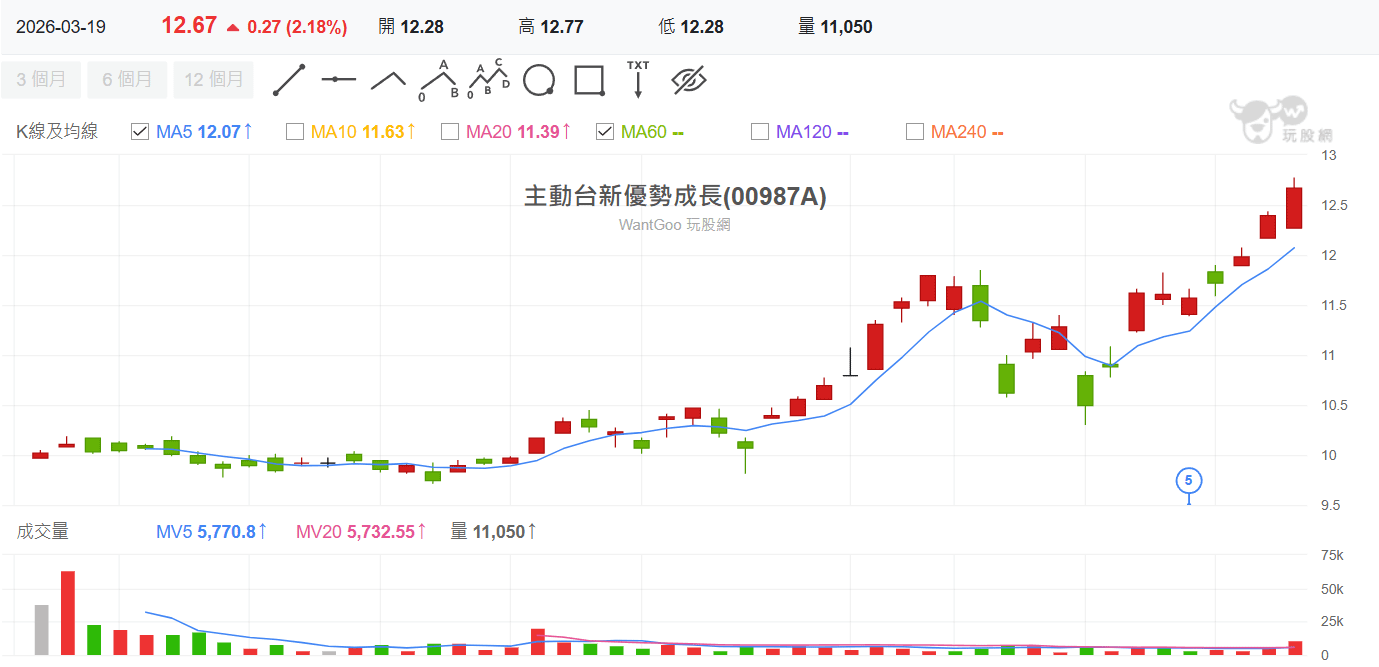This screenshot has width=1379, height=667.
Task: Select the 6個月 period button
Action: pyautogui.click(x=127, y=78)
